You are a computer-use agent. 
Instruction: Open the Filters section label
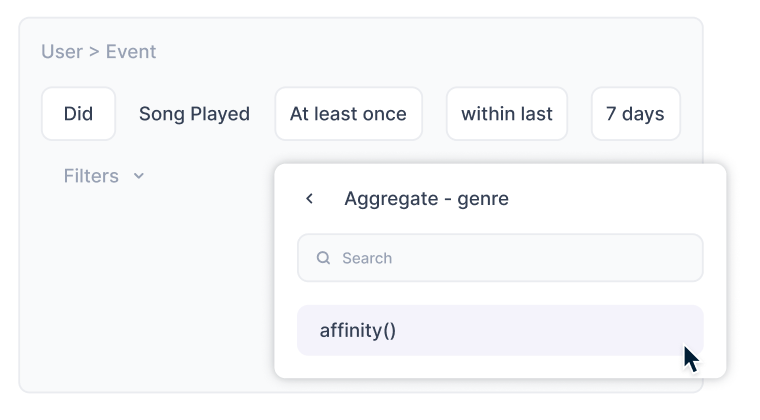pos(91,176)
